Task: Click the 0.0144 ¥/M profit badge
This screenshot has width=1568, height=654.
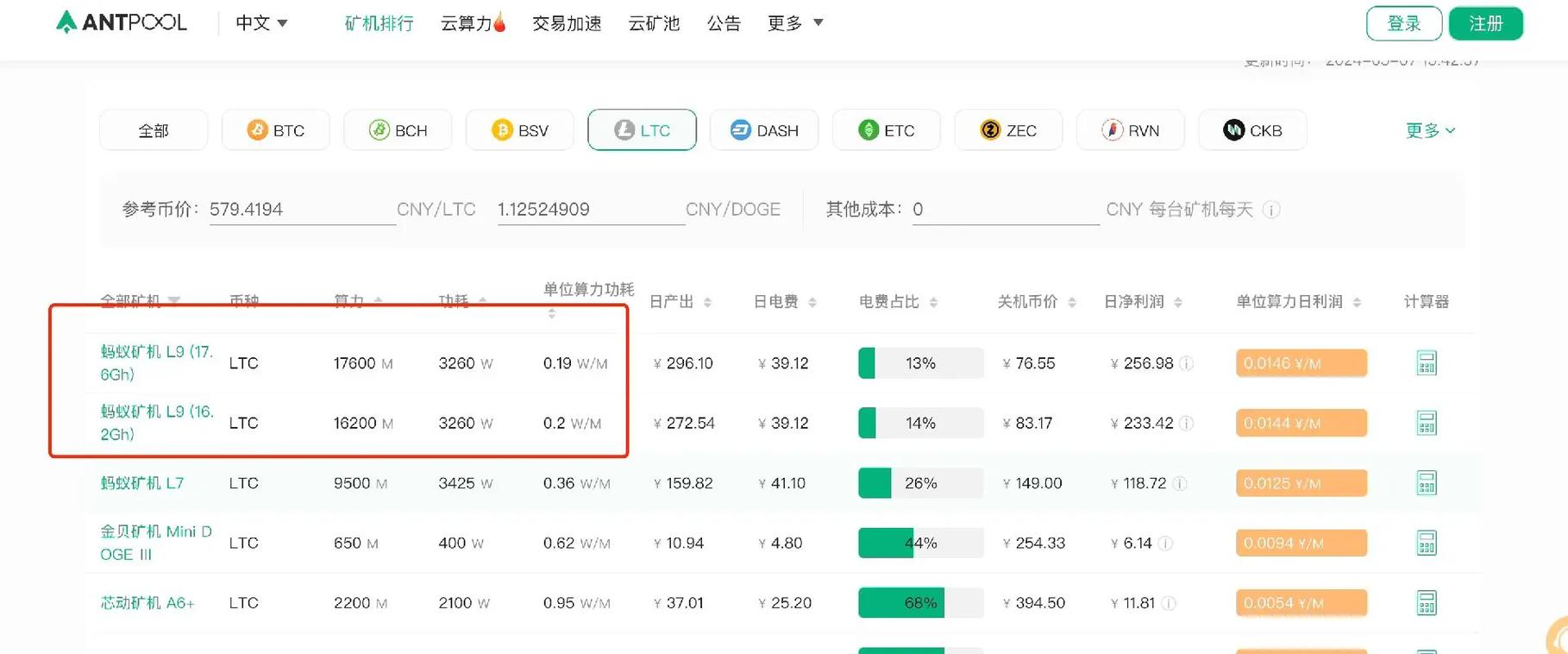Action: (1301, 423)
